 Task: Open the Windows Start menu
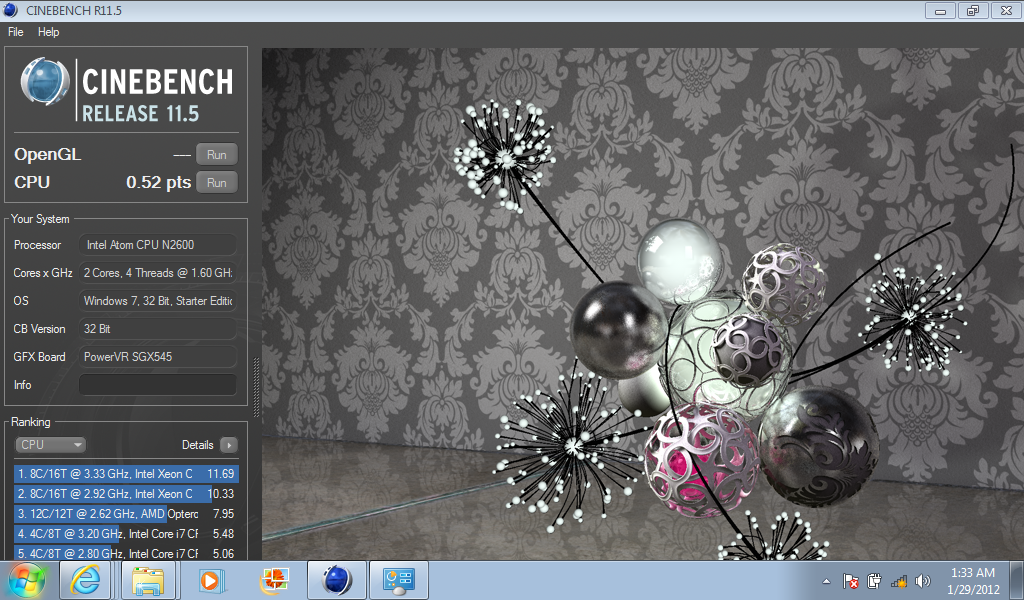point(27,580)
